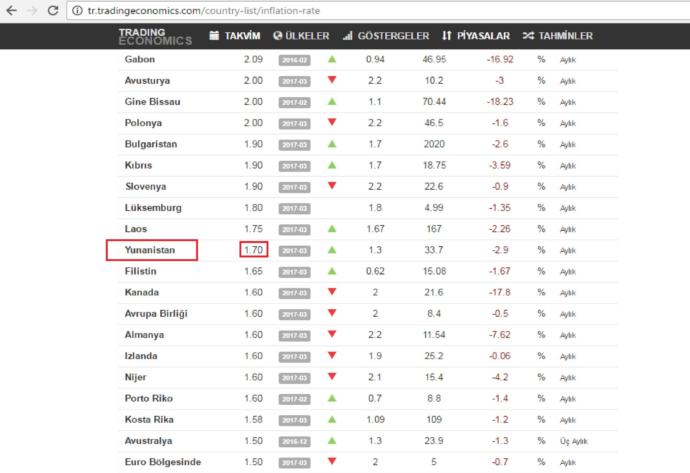Image resolution: width=690 pixels, height=473 pixels.
Task: Click the date badge in Avusturya row
Action: coord(294,81)
